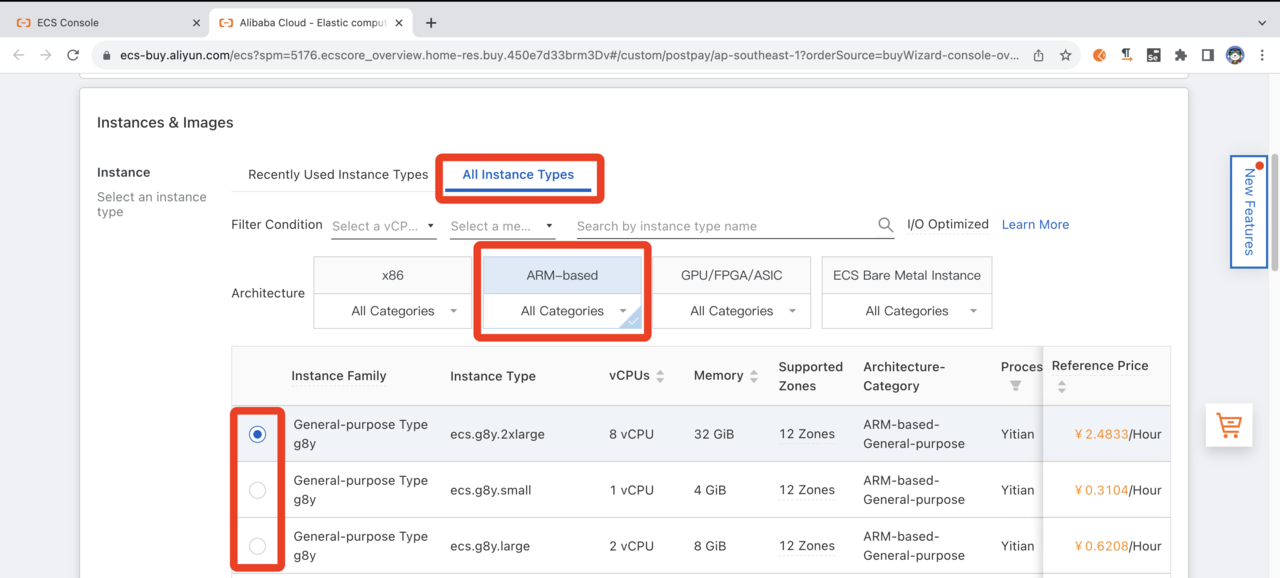Sort the Memory column
This screenshot has height=578, width=1280.
point(754,376)
